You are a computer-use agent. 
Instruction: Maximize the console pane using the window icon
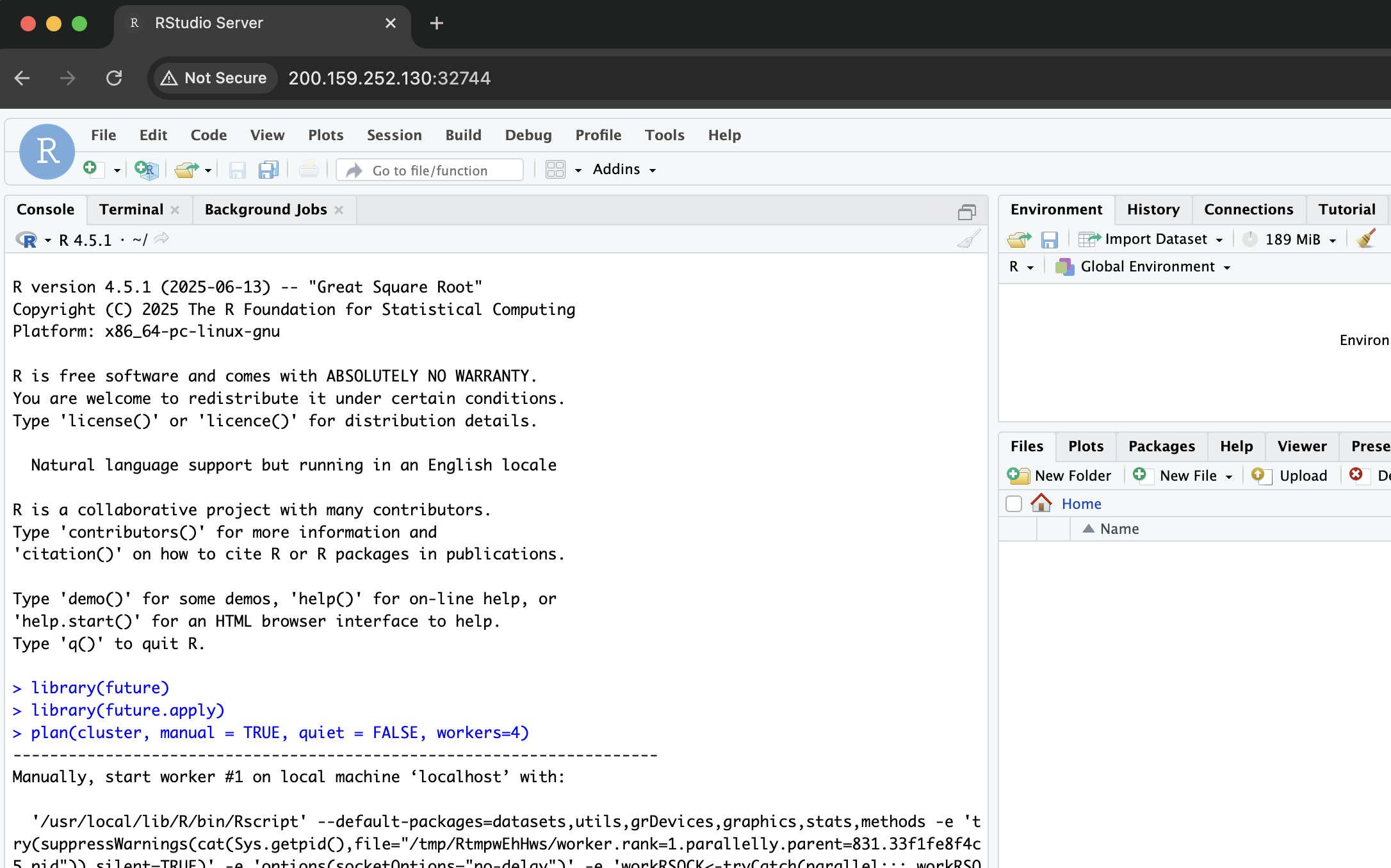coord(966,212)
